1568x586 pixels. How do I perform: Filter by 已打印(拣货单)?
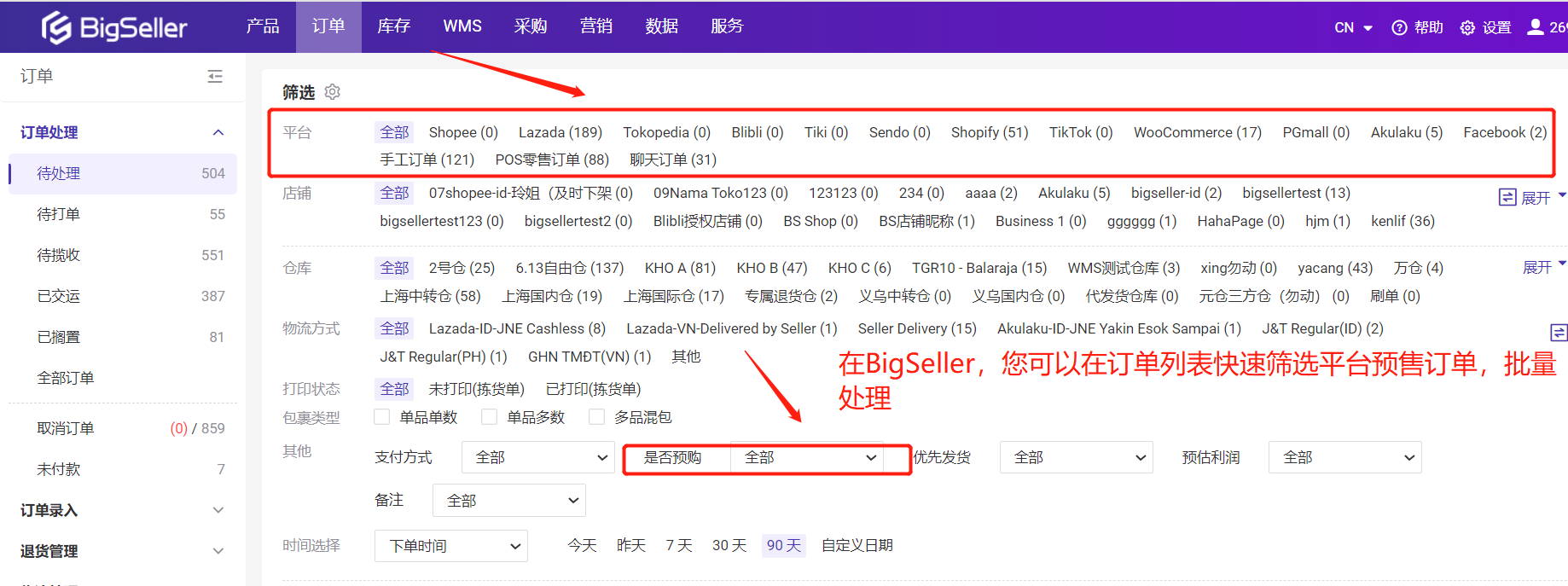coord(593,389)
